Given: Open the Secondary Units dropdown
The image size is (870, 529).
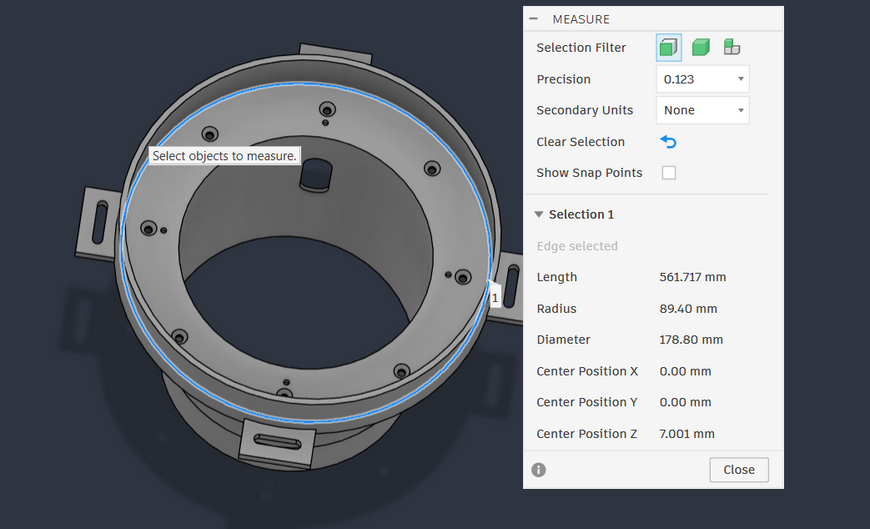Looking at the screenshot, I should (702, 110).
